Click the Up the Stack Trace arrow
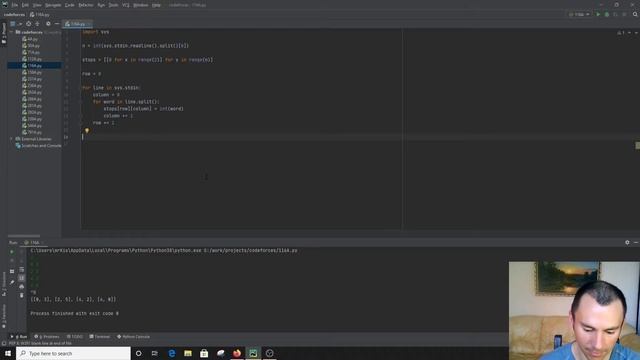 pos(21,252)
